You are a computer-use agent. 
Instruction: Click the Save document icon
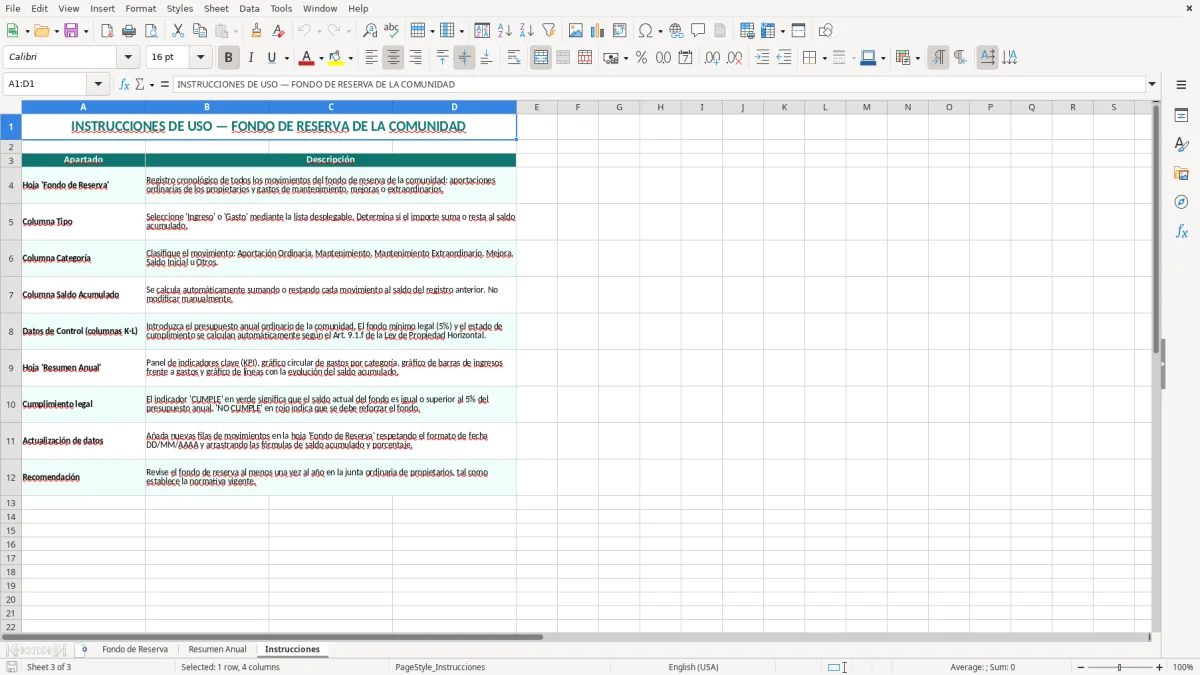tap(71, 31)
